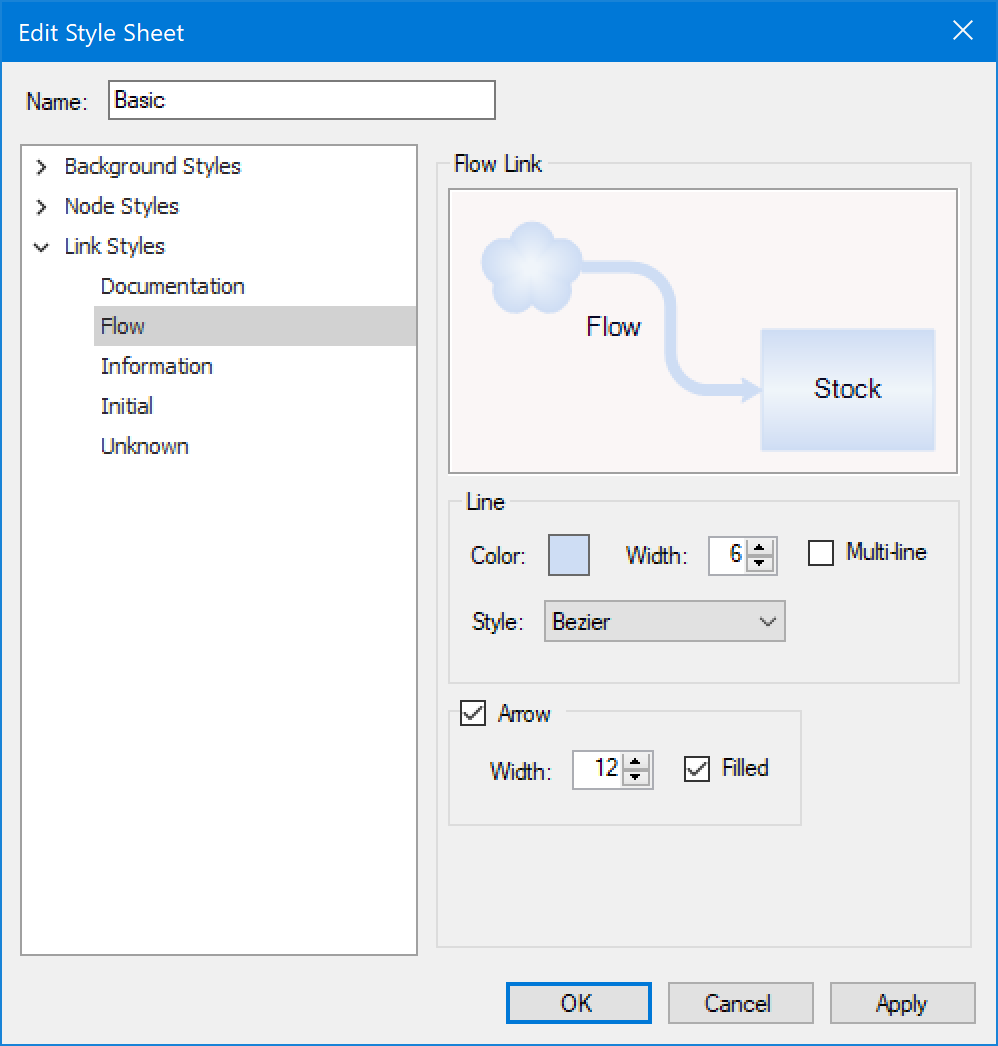The width and height of the screenshot is (998, 1046).
Task: Click the Apply button
Action: [903, 1003]
